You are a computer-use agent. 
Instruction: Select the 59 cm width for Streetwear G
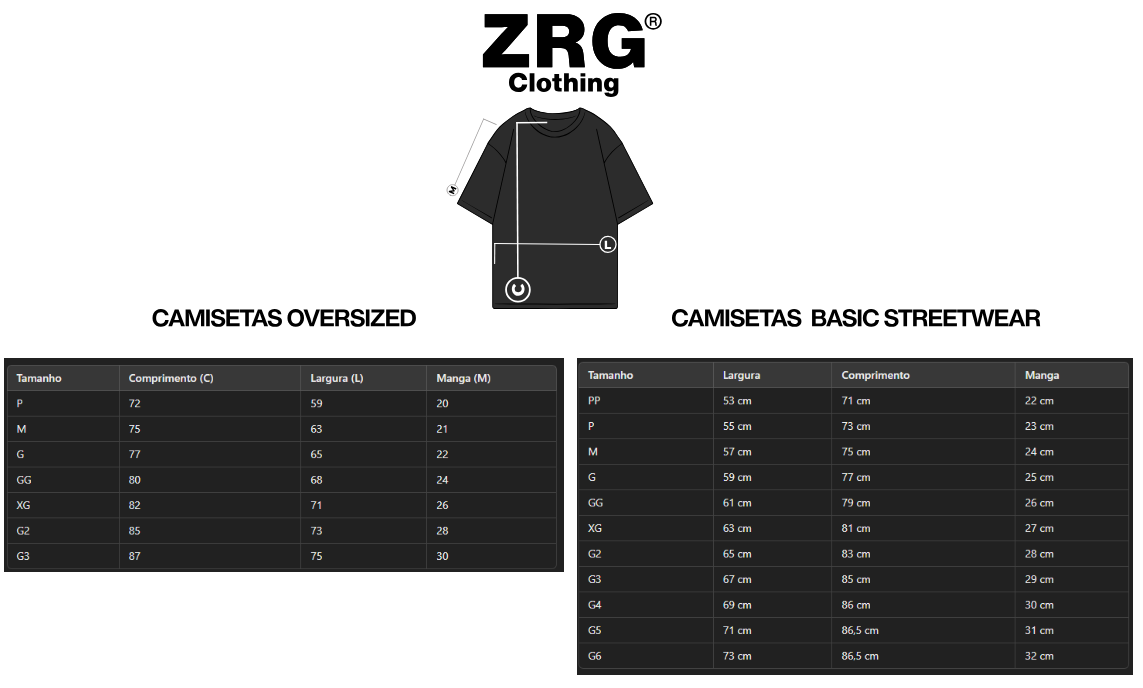(x=737, y=477)
